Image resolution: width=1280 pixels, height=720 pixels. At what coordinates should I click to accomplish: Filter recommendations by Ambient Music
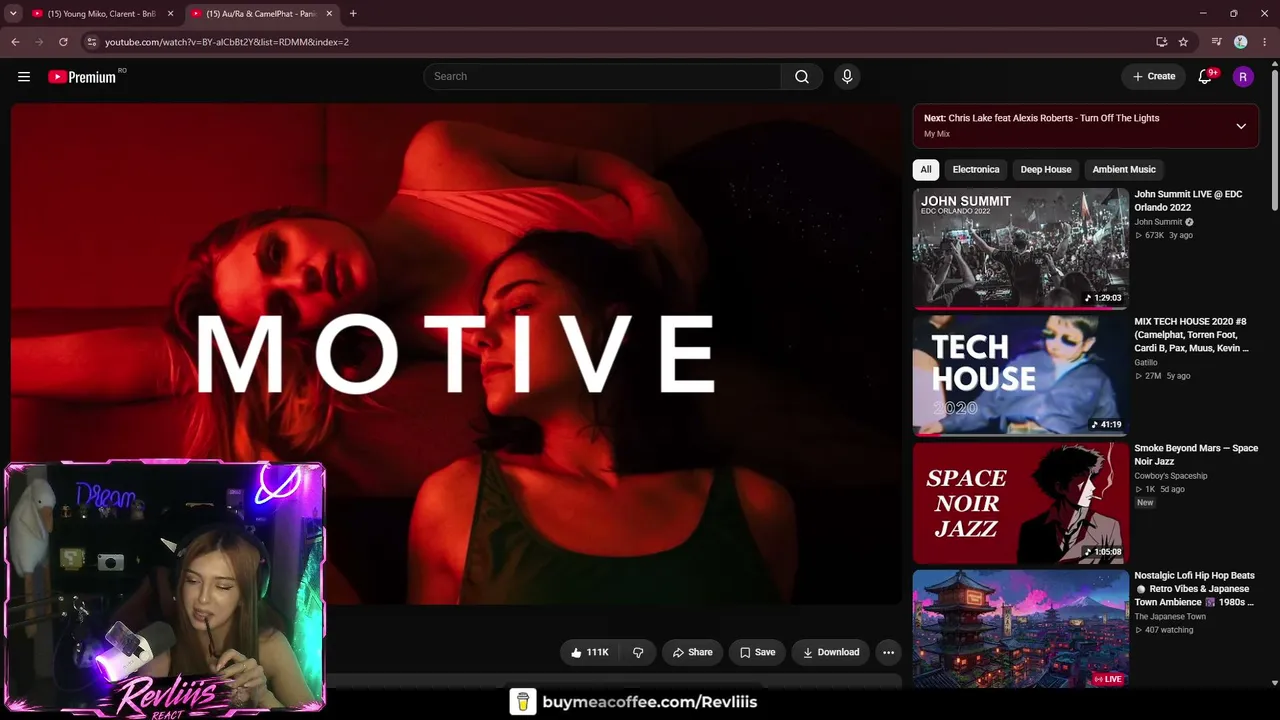coord(1124,169)
